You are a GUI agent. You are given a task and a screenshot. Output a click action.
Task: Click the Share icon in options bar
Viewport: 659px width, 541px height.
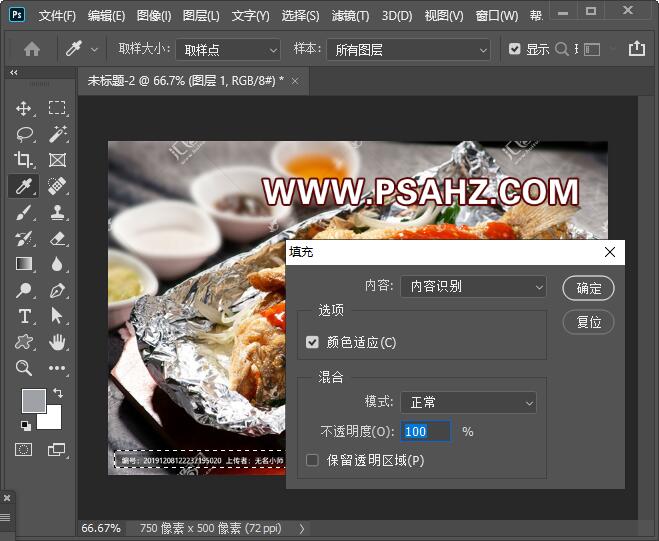pos(637,48)
